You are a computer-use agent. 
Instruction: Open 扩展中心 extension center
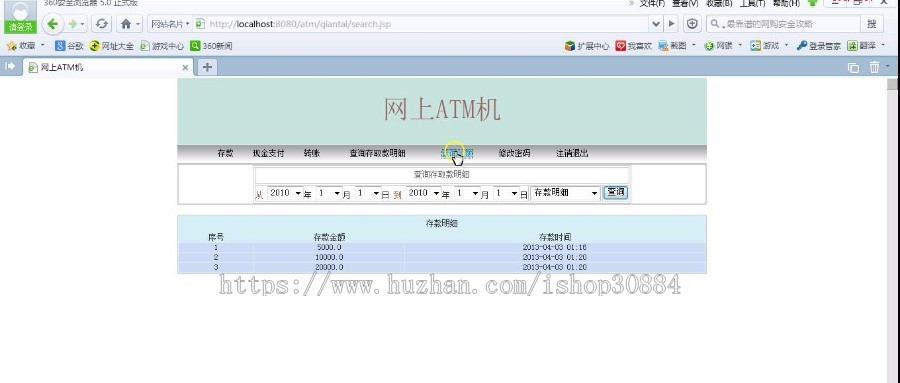click(x=587, y=46)
